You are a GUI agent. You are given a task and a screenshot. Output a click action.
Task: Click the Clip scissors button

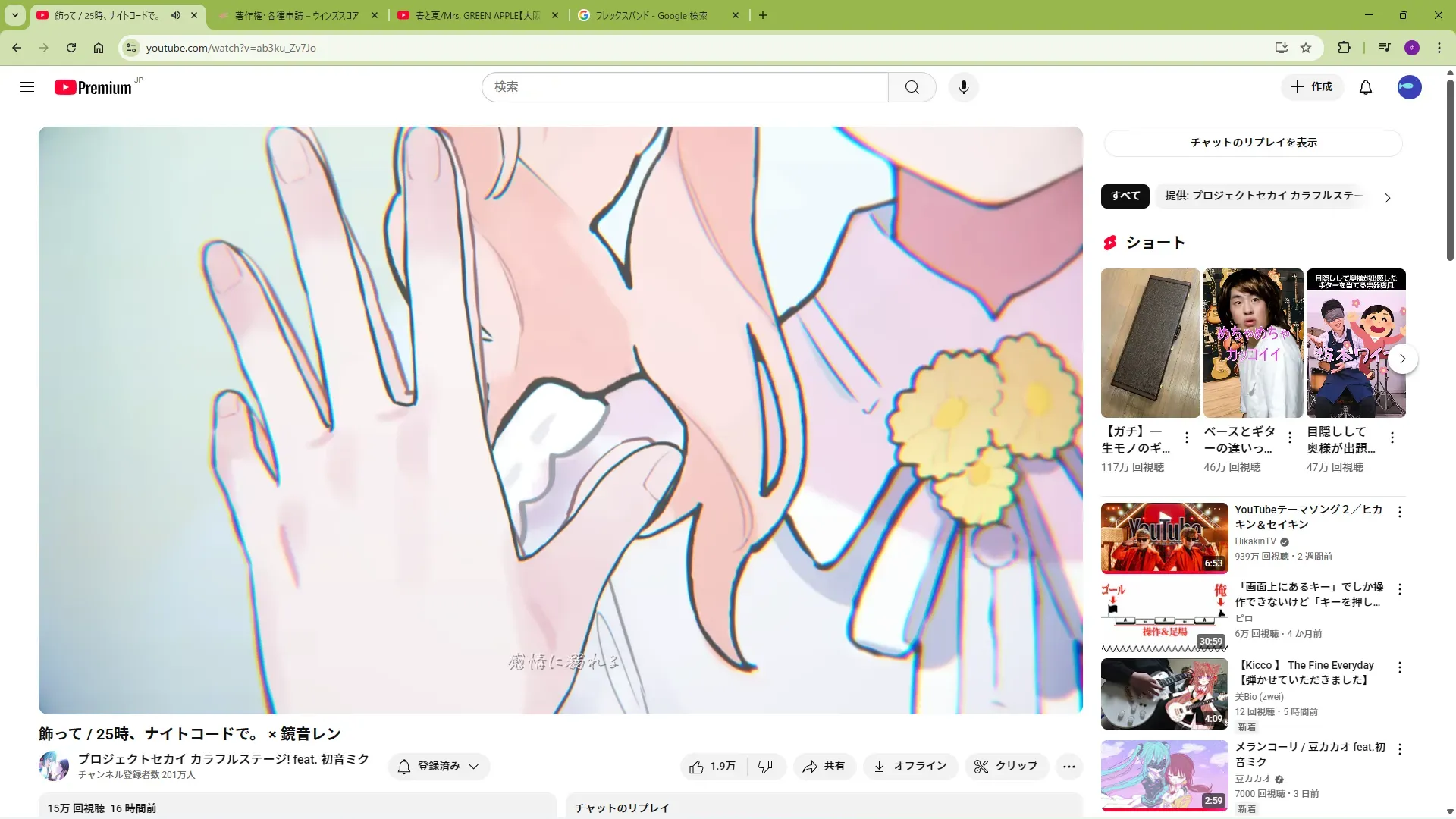click(1006, 767)
